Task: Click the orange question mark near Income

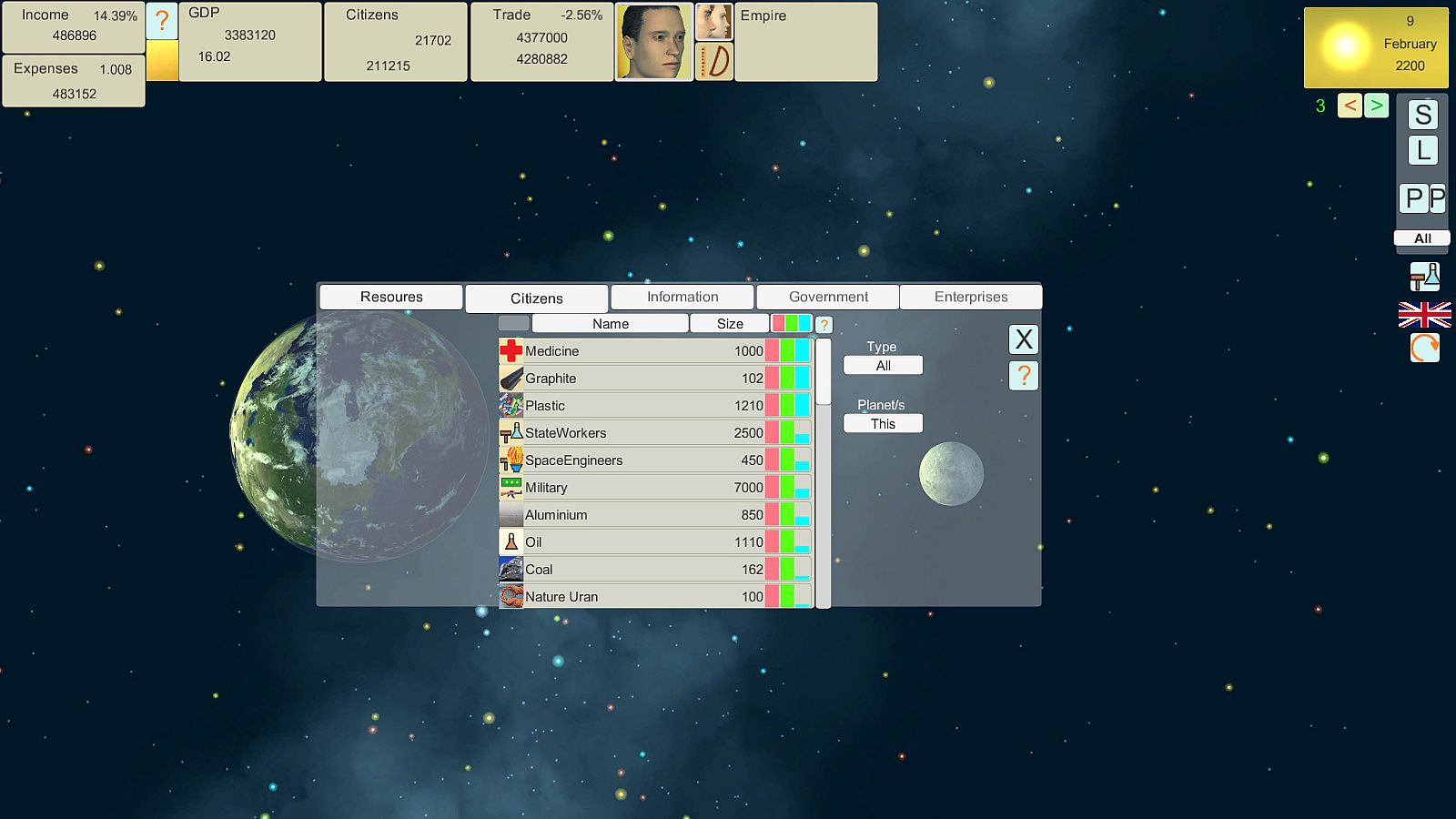Action: (162, 21)
